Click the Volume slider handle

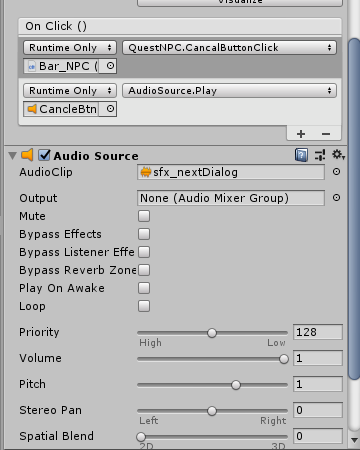(284, 359)
